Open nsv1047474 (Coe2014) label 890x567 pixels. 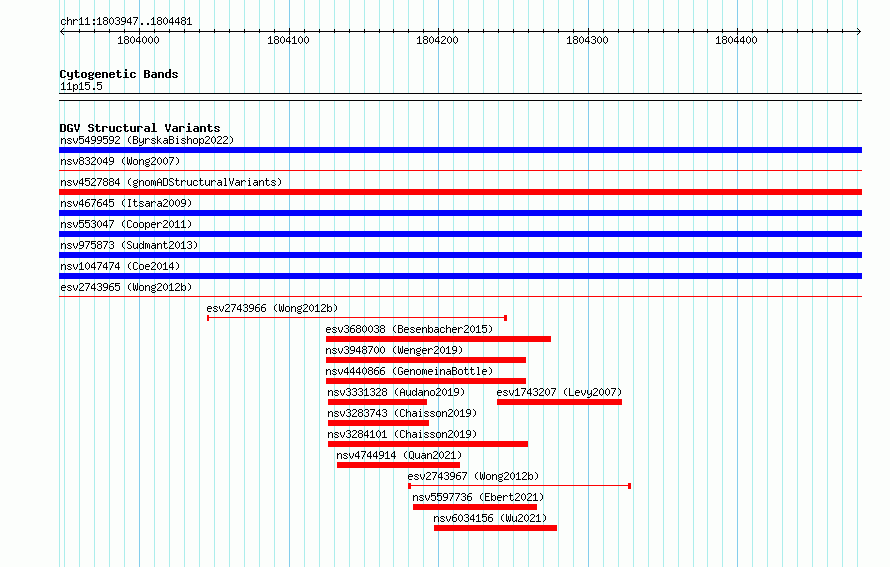coord(120,266)
